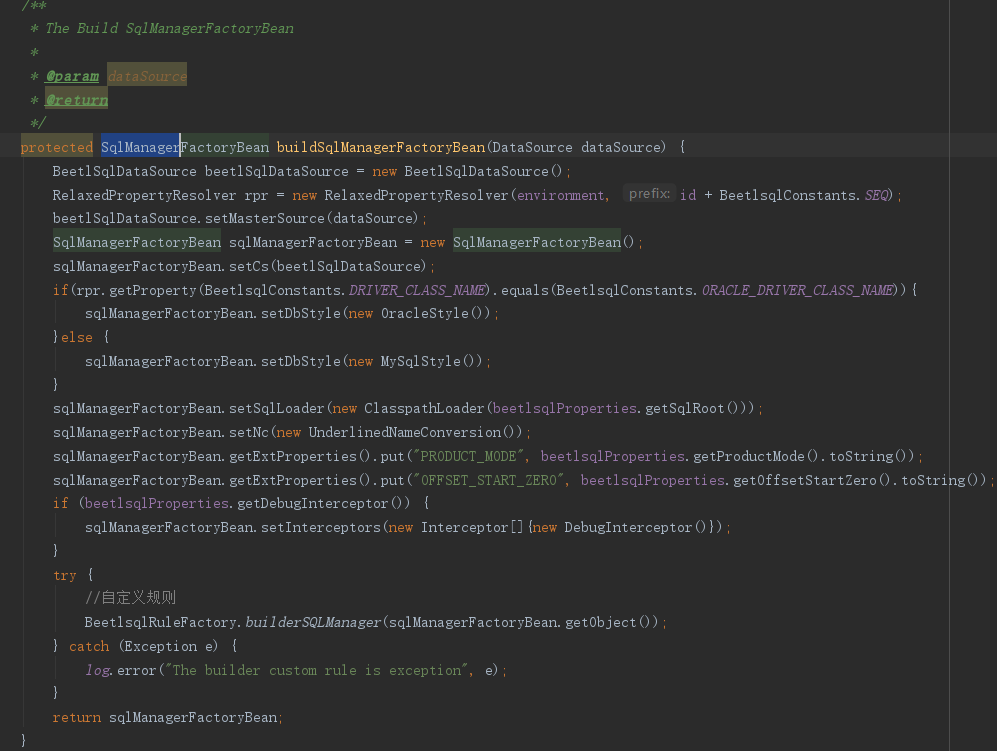Click the setCs method call
997x751 pixels.
tap(249, 266)
